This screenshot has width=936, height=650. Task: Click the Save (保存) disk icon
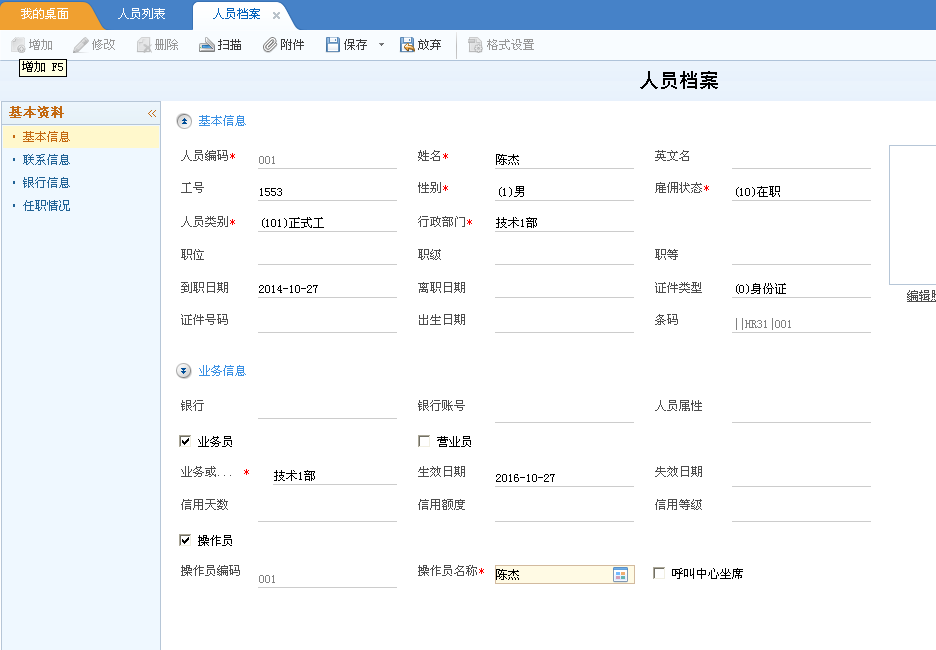tap(333, 45)
